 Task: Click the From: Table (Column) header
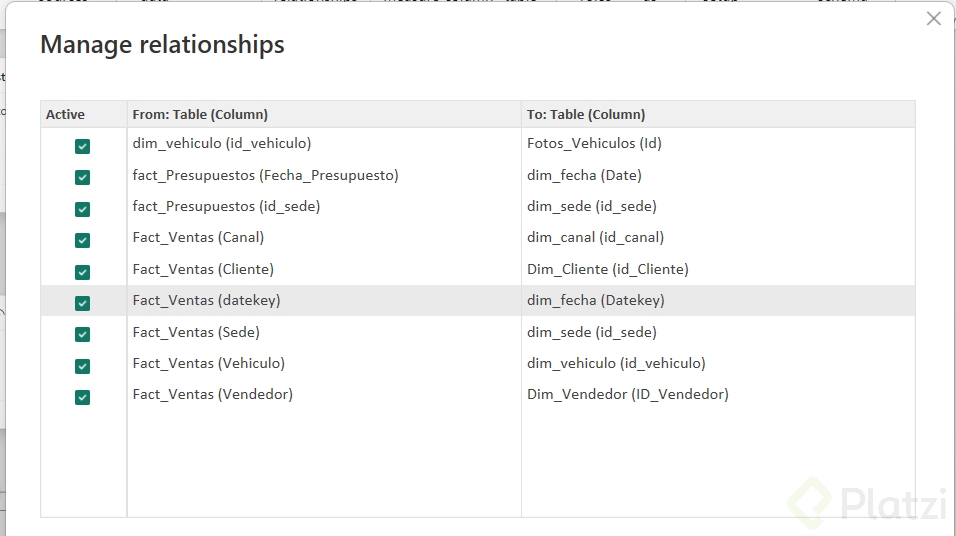click(x=200, y=115)
